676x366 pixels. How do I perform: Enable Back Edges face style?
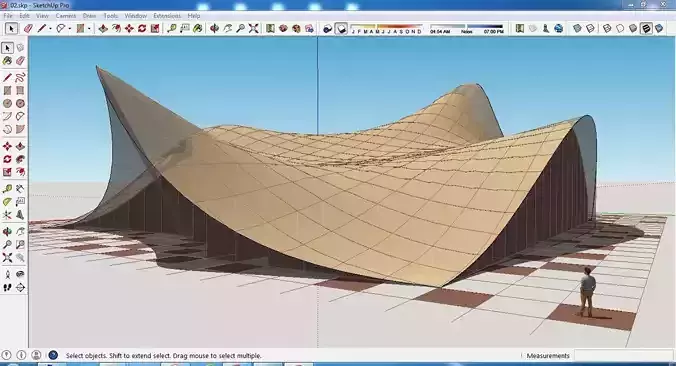590,28
